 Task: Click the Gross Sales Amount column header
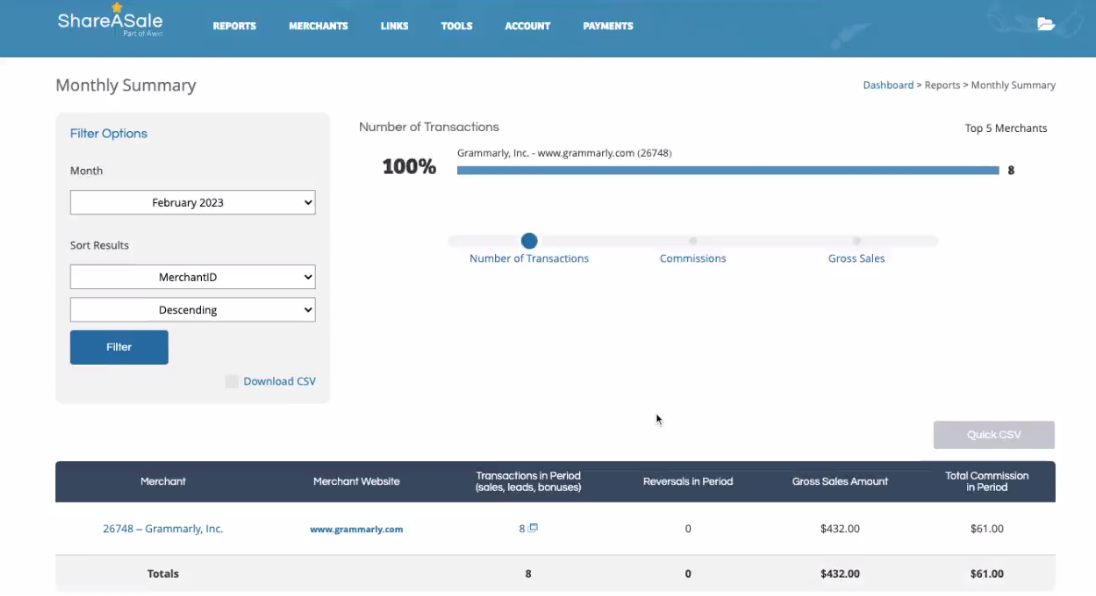pos(840,481)
